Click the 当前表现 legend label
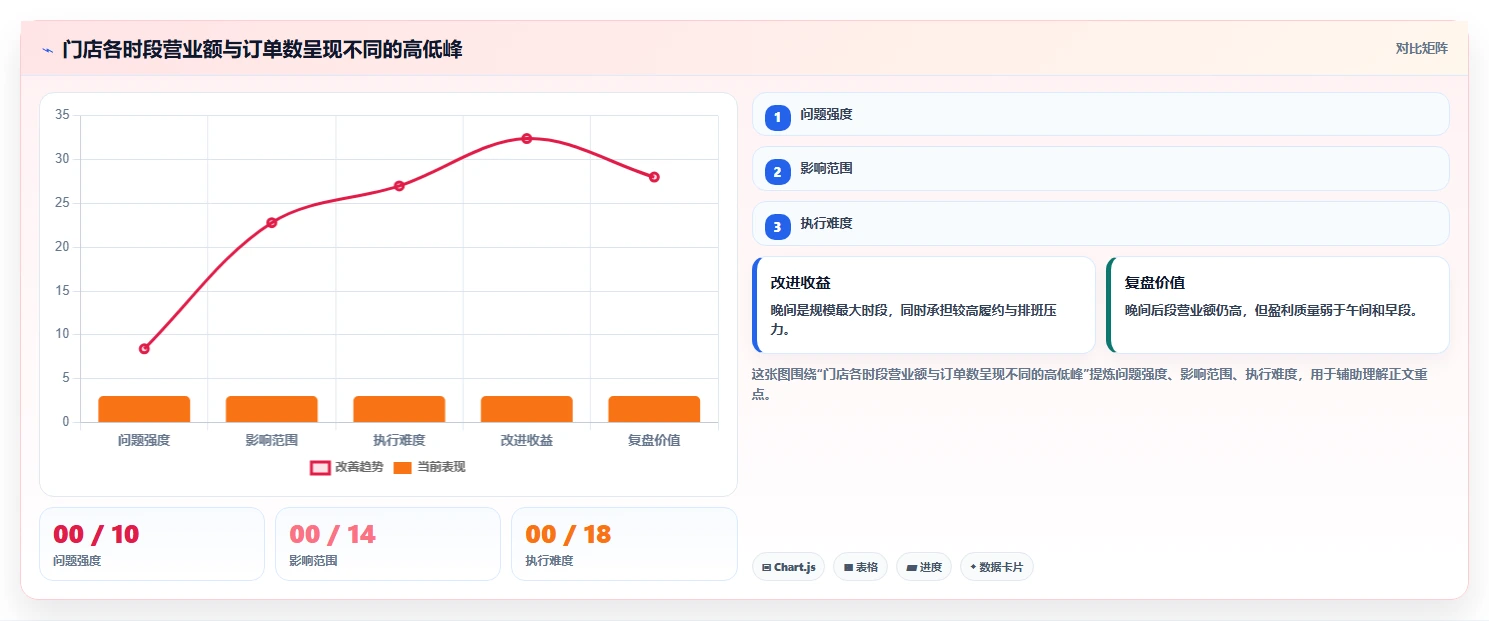The height and width of the screenshot is (621, 1489). click(x=441, y=467)
